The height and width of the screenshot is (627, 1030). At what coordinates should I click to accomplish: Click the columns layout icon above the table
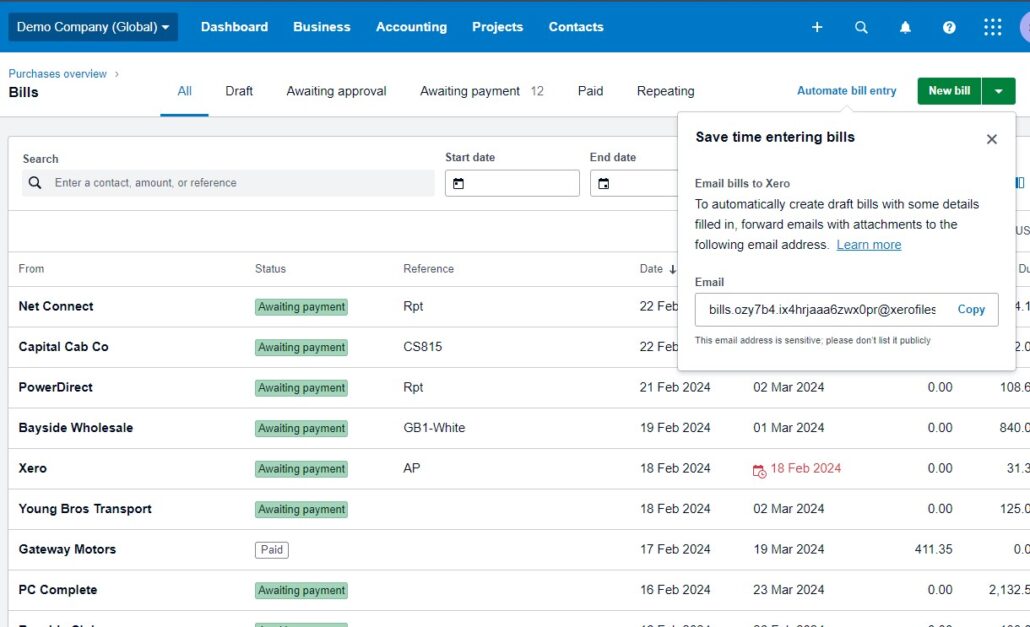1018,182
